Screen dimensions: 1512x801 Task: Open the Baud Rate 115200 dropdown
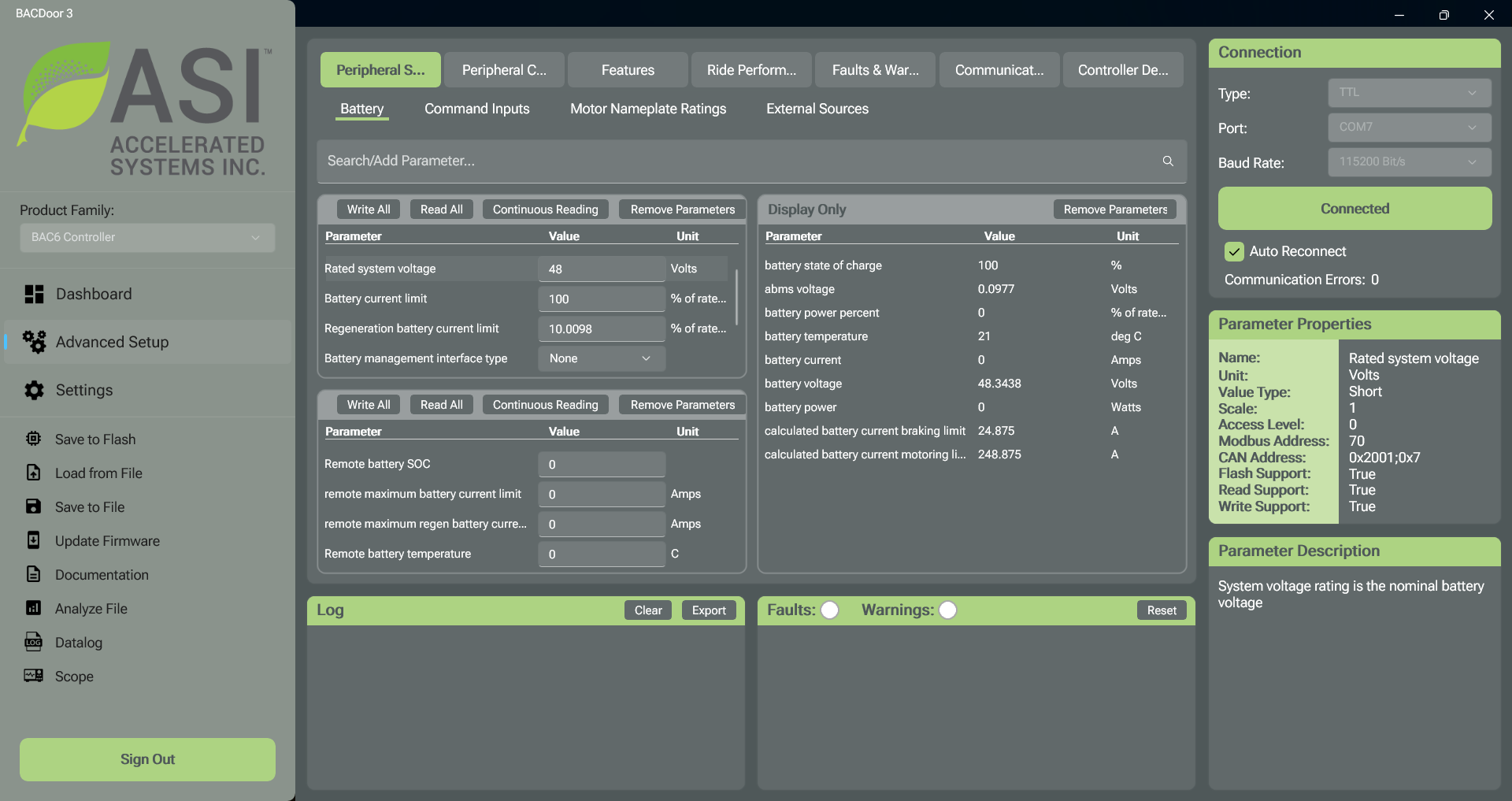click(x=1410, y=161)
